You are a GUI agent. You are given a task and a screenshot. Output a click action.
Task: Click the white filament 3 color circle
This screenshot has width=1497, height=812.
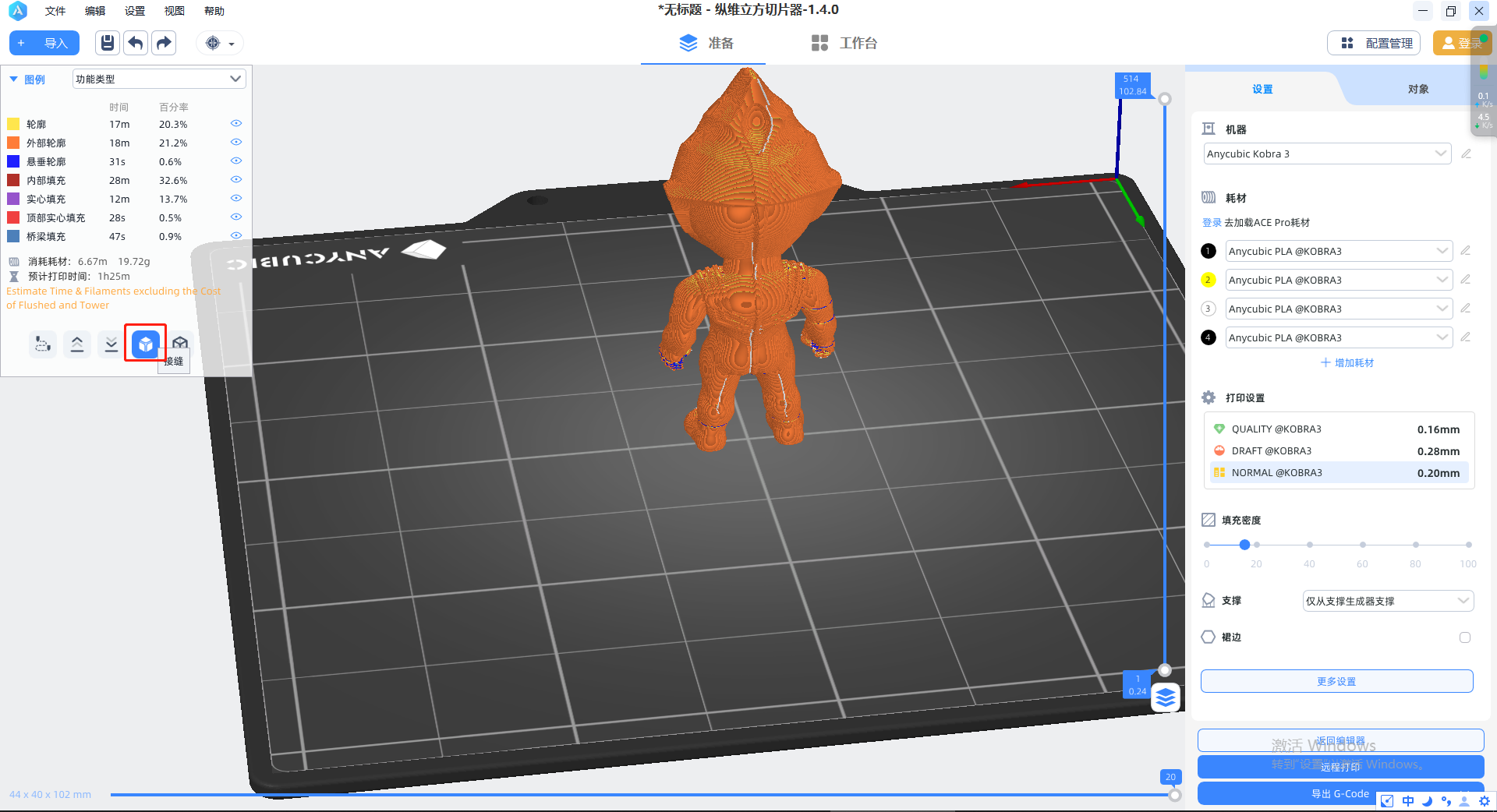pyautogui.click(x=1209, y=309)
